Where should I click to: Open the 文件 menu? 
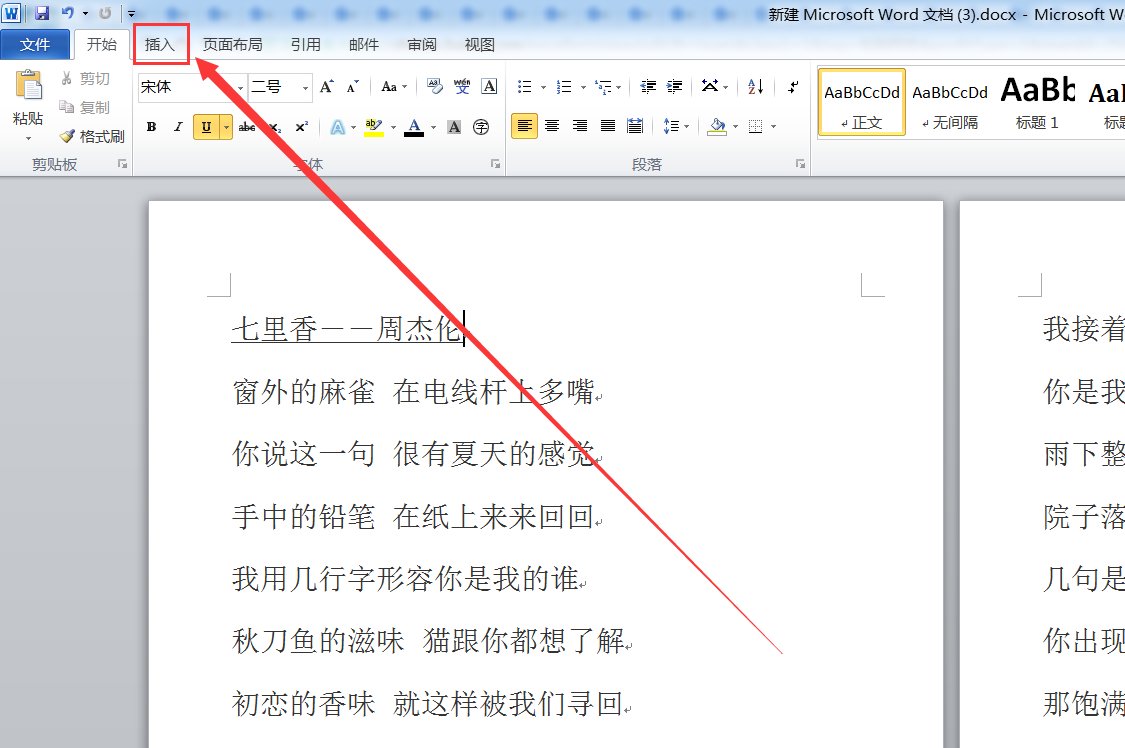click(36, 44)
